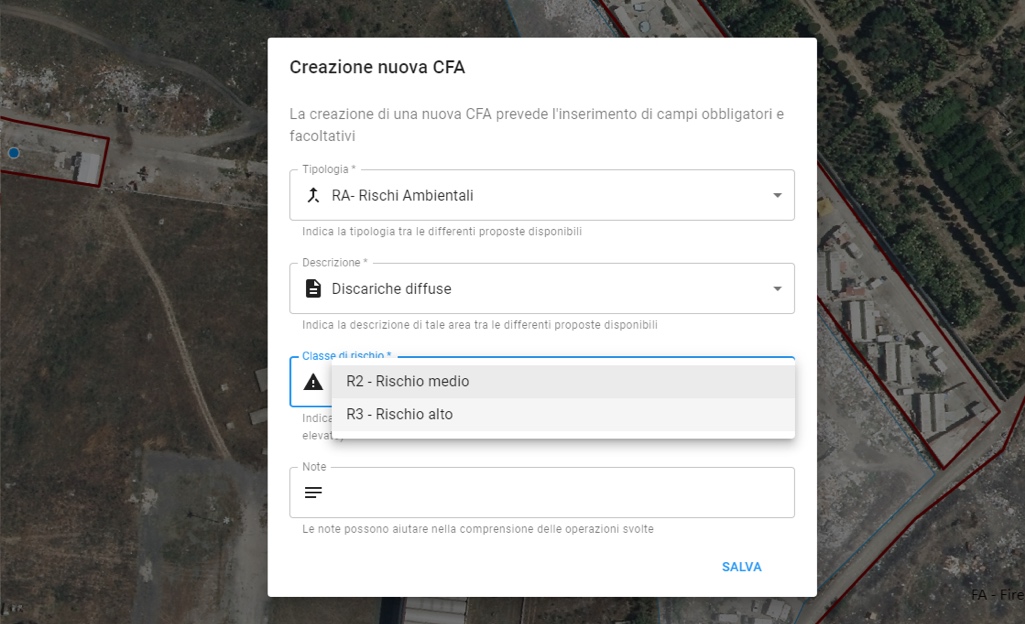Click the Tipologia helper text below field
Image resolution: width=1025 pixels, height=624 pixels.
441,232
